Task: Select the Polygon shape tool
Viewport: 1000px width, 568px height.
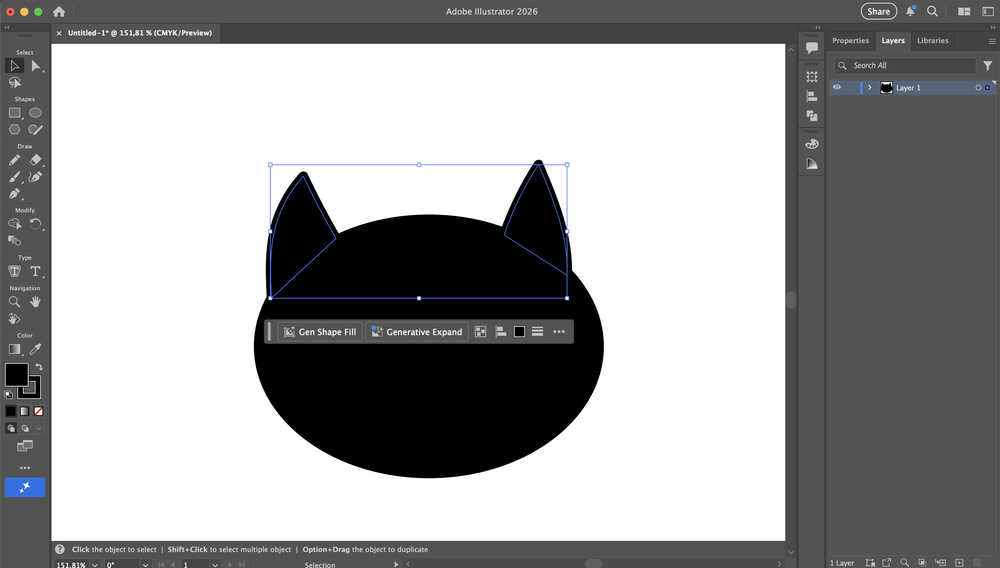Action: (x=14, y=129)
